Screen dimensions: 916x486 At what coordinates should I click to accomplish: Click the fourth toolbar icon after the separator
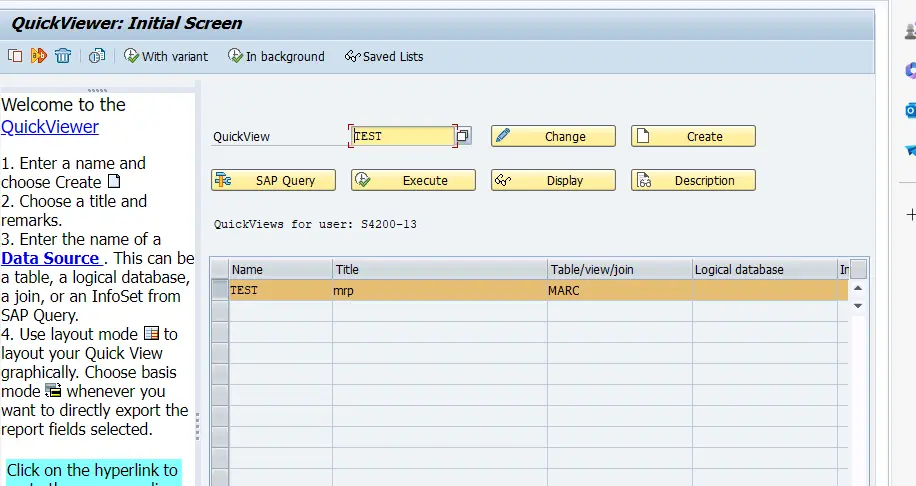pyautogui.click(x=97, y=56)
